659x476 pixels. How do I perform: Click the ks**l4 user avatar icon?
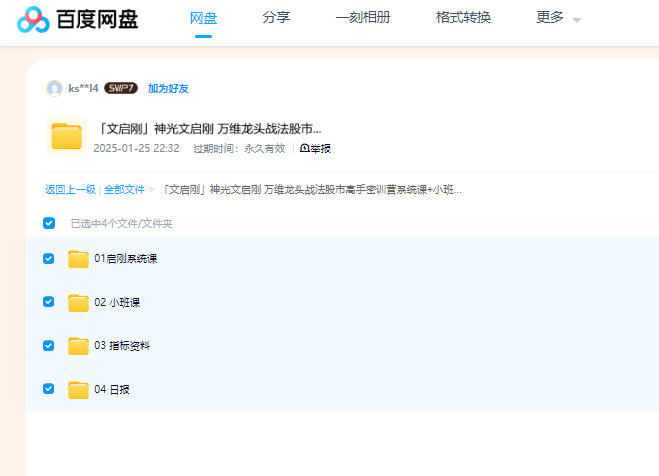click(54, 89)
